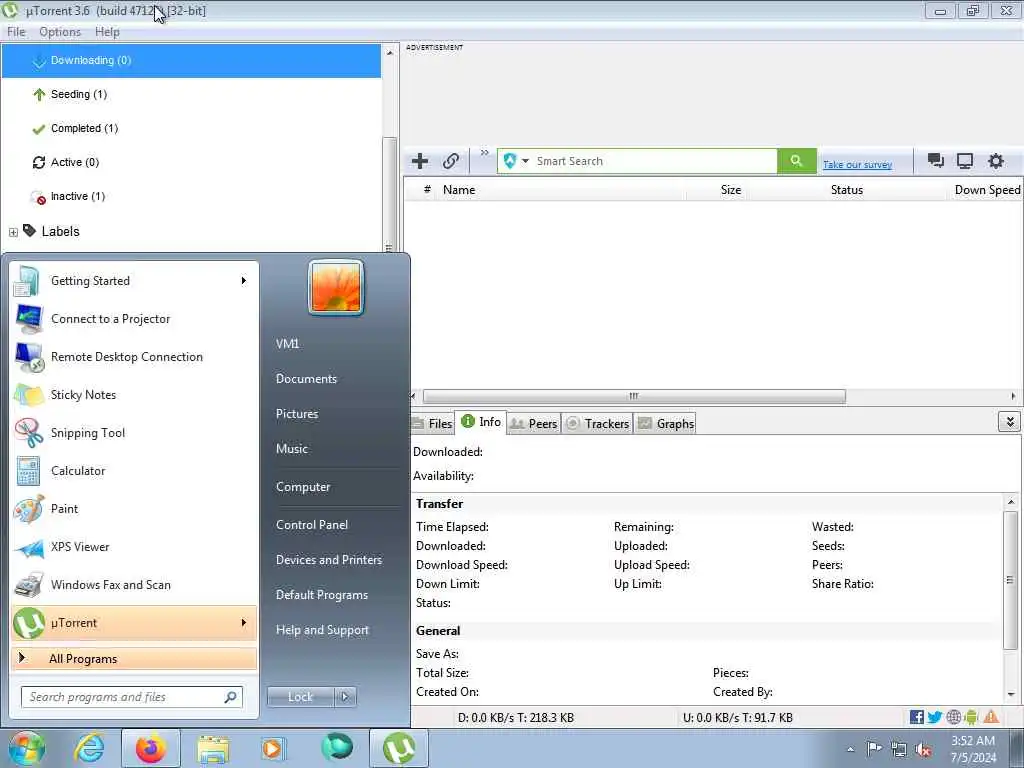
Task: Show hidden tray icons arrow
Action: tap(850, 749)
